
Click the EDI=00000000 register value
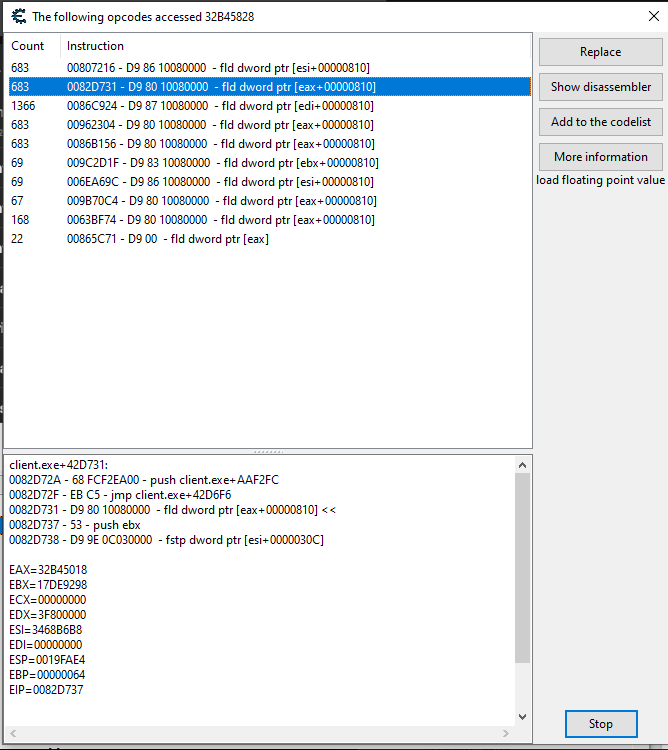pyautogui.click(x=45, y=645)
